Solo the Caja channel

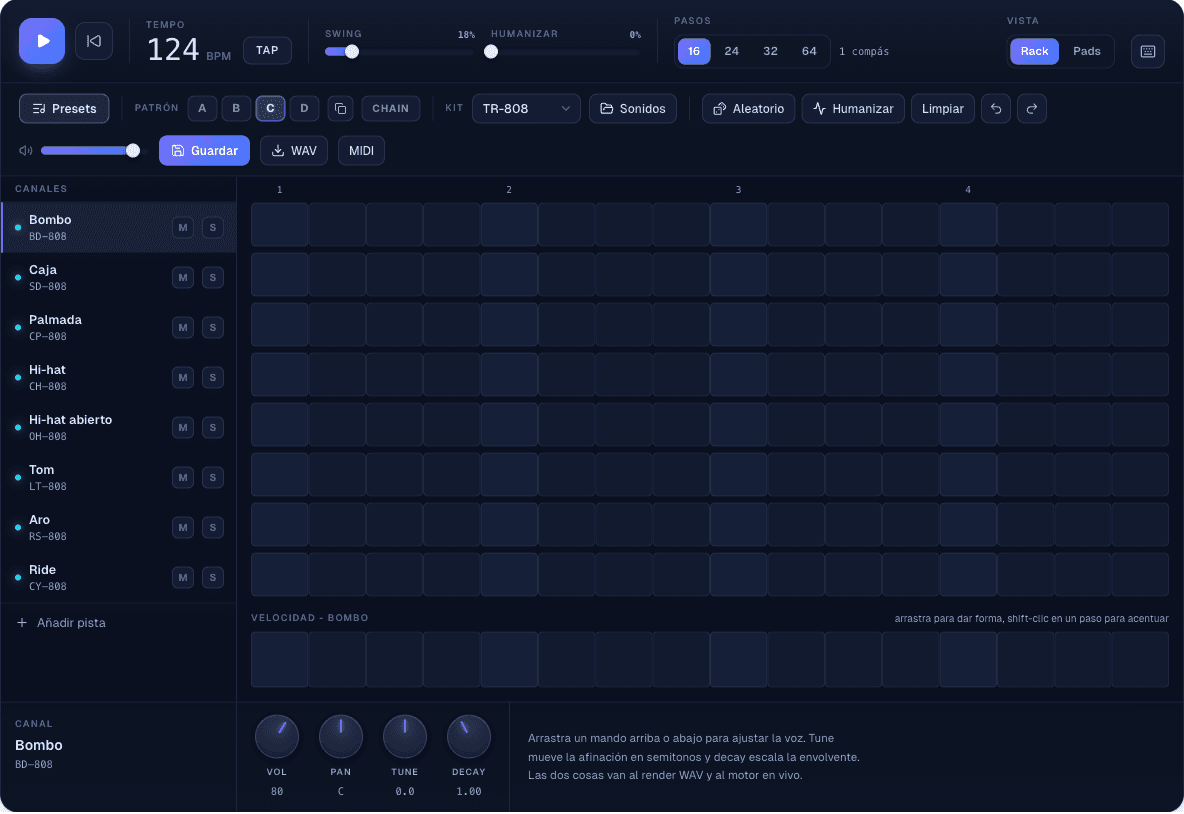click(213, 278)
